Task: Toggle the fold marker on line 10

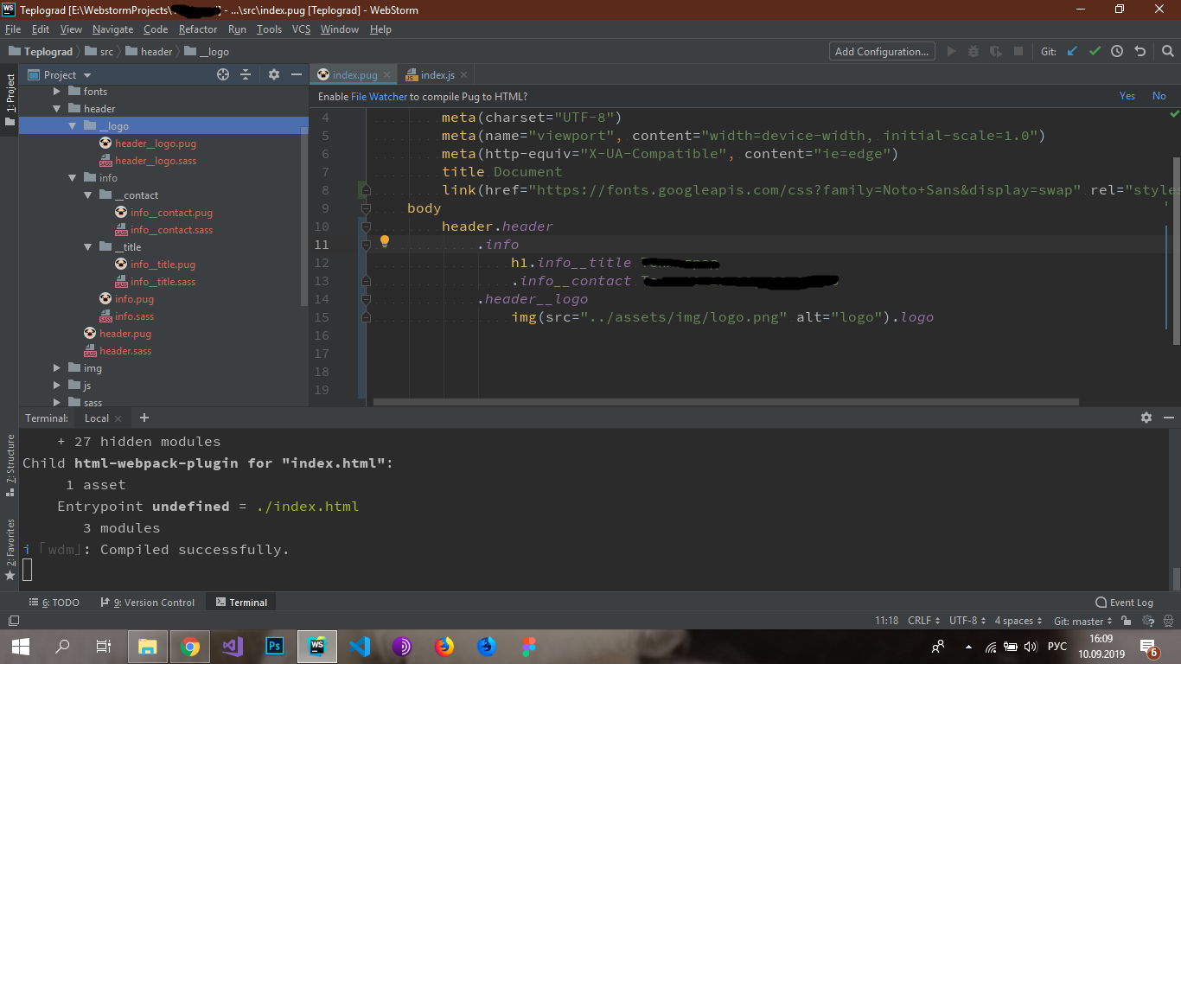Action: pyautogui.click(x=366, y=226)
